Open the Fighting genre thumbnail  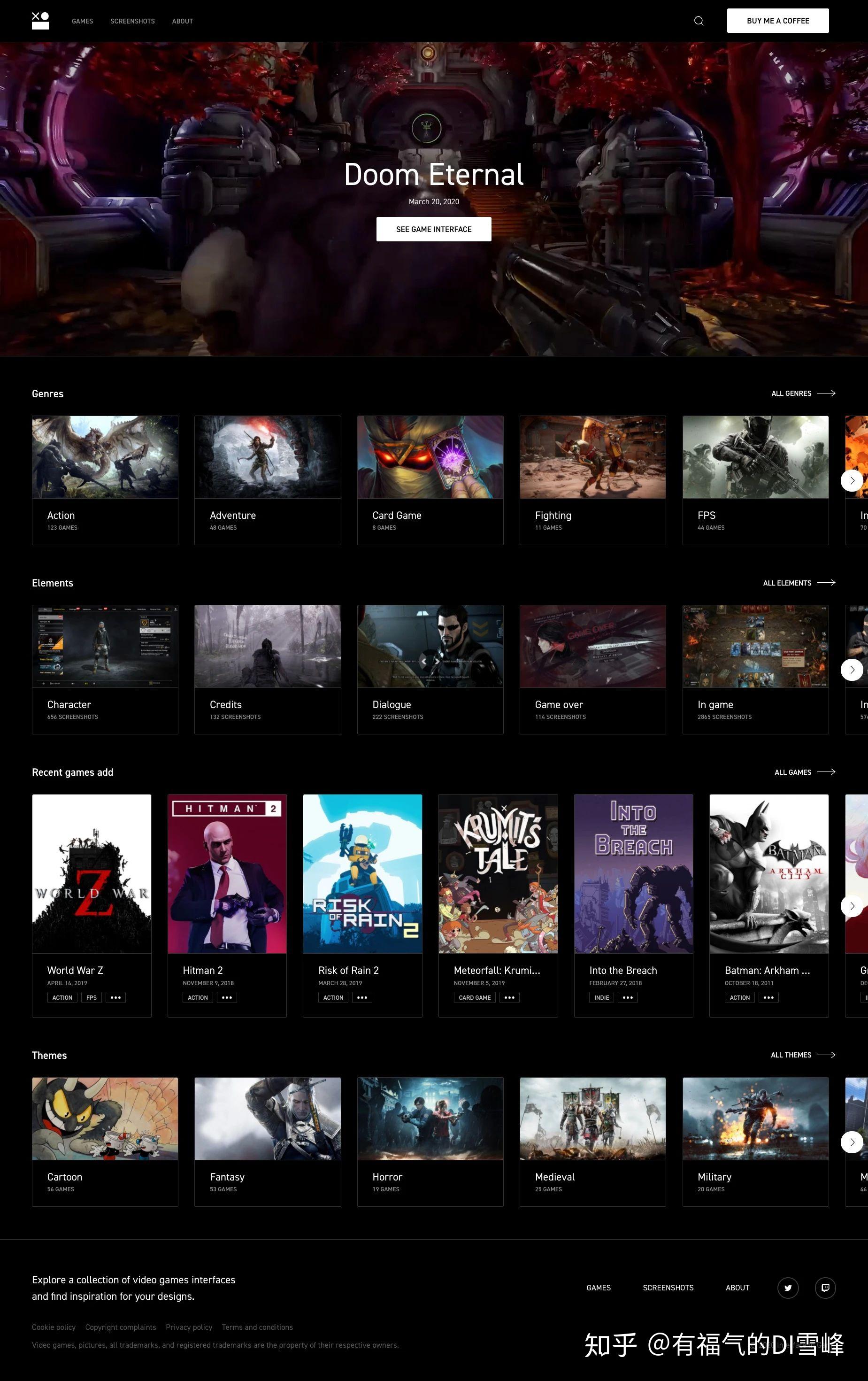(593, 457)
